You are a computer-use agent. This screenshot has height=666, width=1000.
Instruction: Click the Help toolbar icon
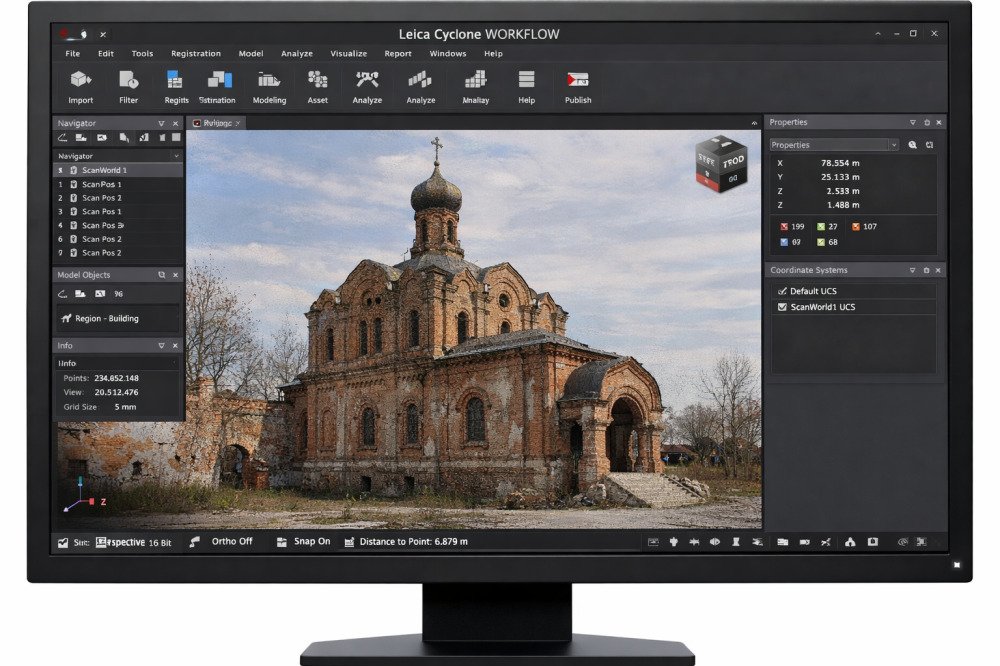(526, 80)
